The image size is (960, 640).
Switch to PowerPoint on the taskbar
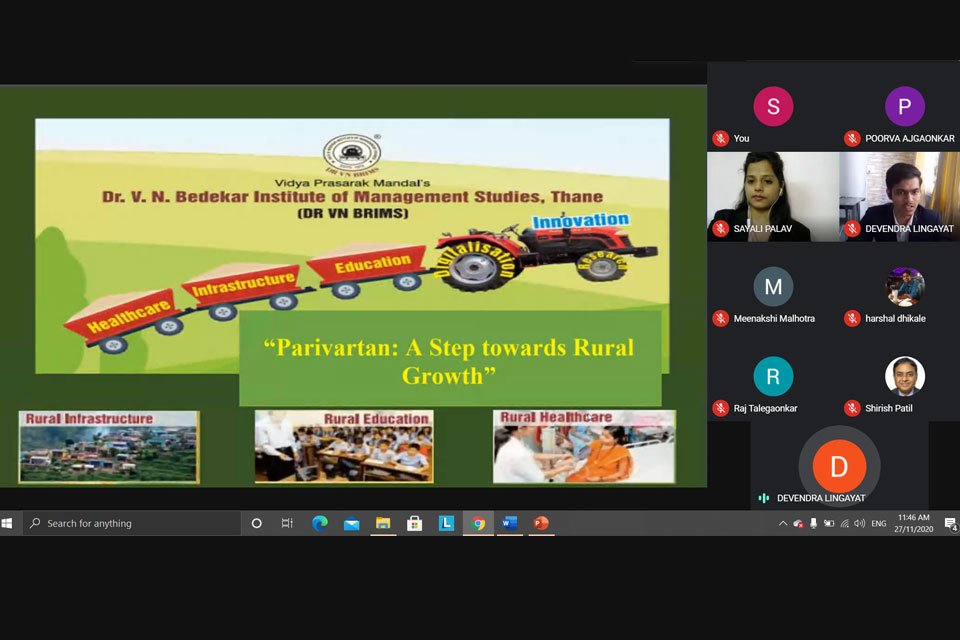[x=541, y=523]
